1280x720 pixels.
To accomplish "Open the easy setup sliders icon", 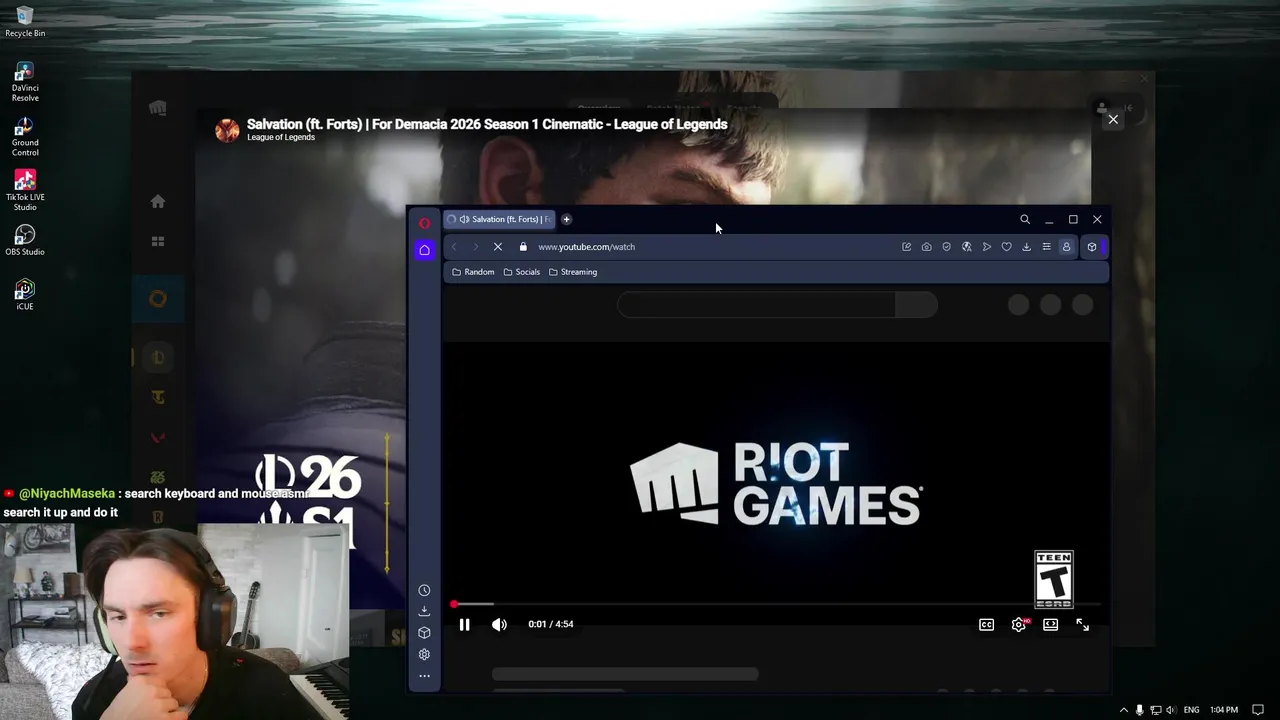I will coord(1046,247).
